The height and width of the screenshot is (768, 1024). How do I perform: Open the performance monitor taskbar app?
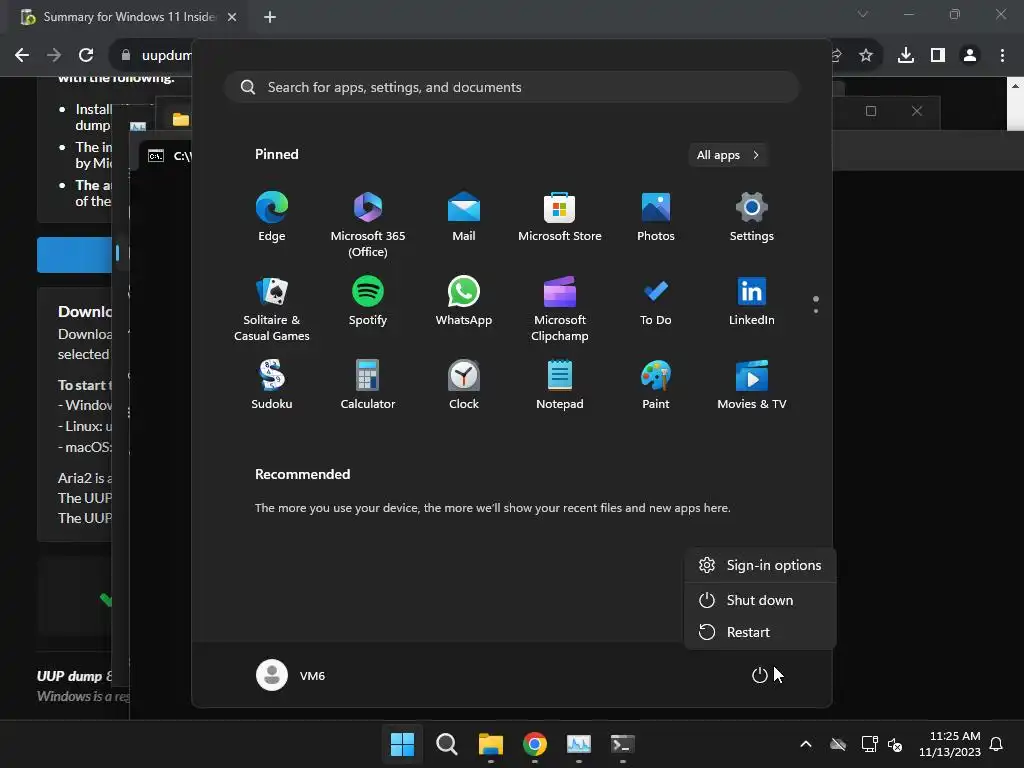tap(579, 744)
